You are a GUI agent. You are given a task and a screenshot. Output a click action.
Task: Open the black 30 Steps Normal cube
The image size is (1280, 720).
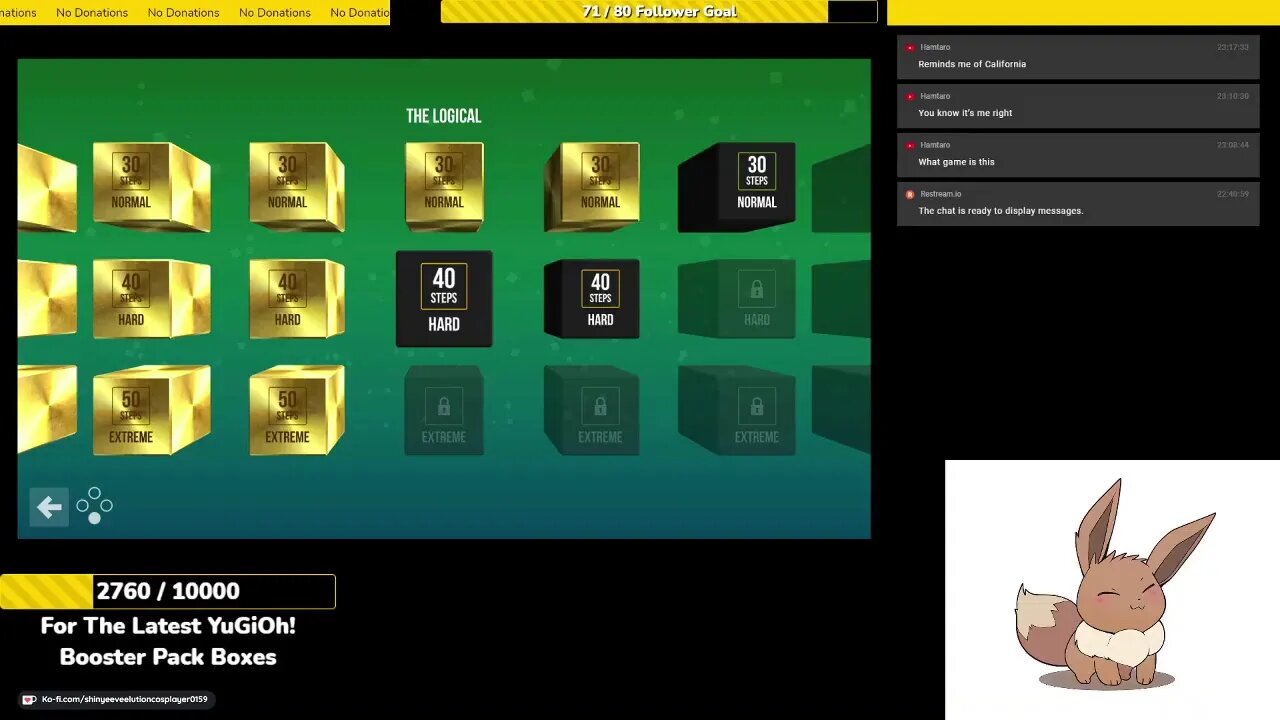pos(737,187)
